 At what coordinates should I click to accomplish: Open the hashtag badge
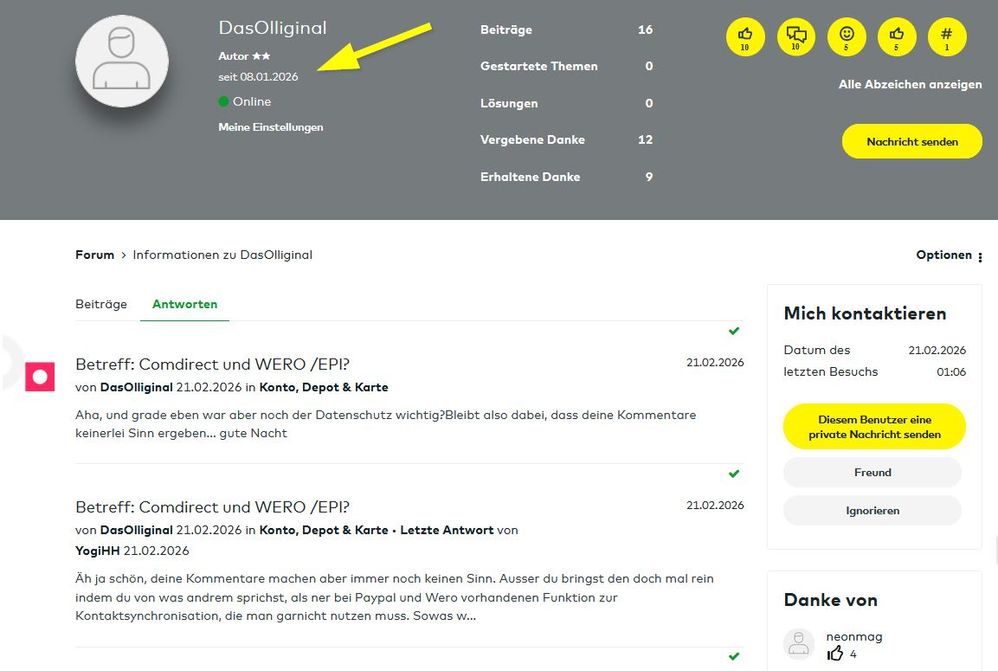tap(947, 37)
